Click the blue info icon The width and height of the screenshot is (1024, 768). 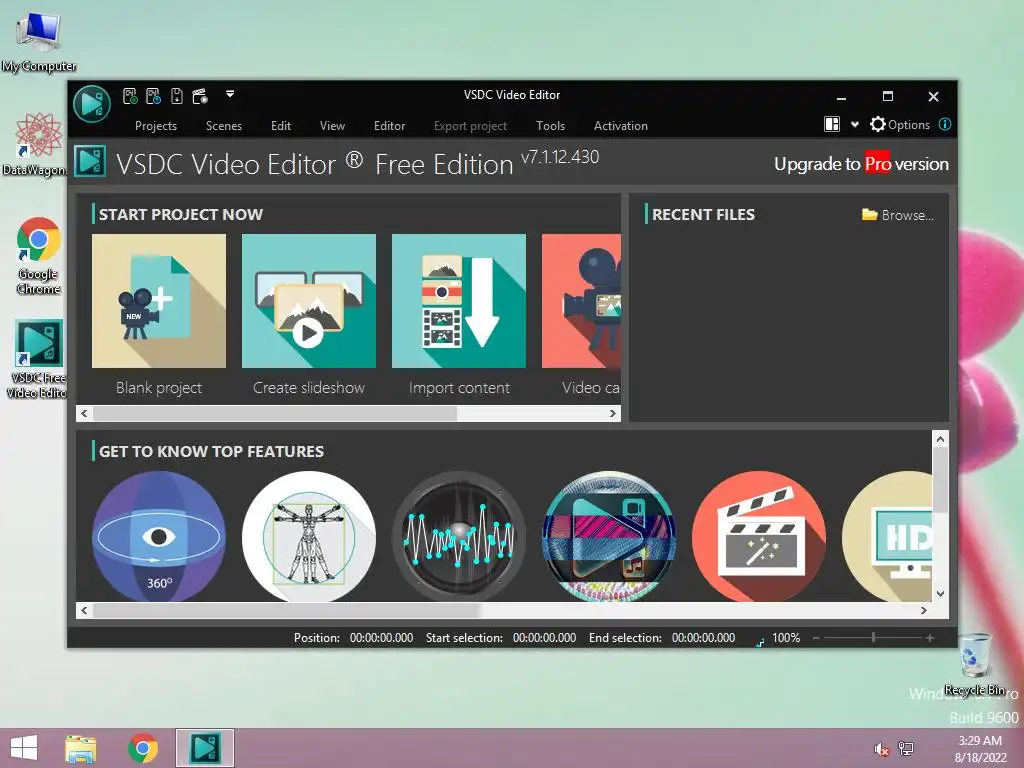944,124
